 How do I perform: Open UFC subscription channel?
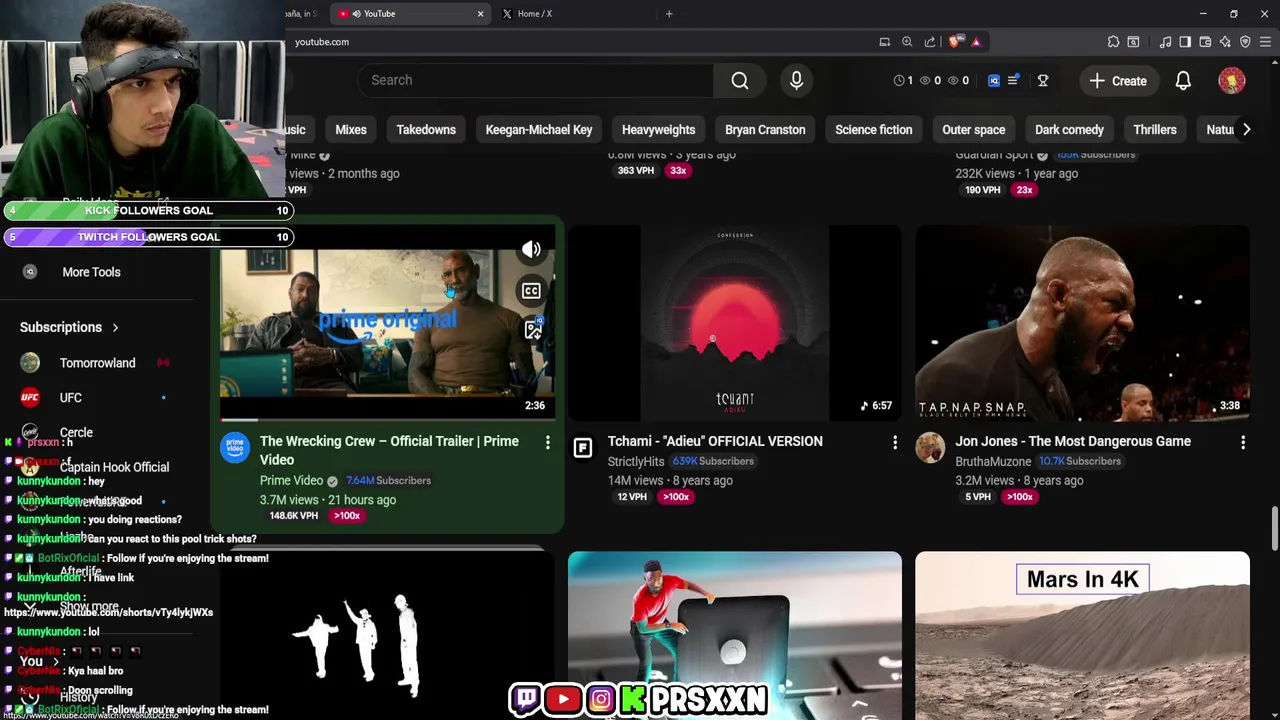70,398
